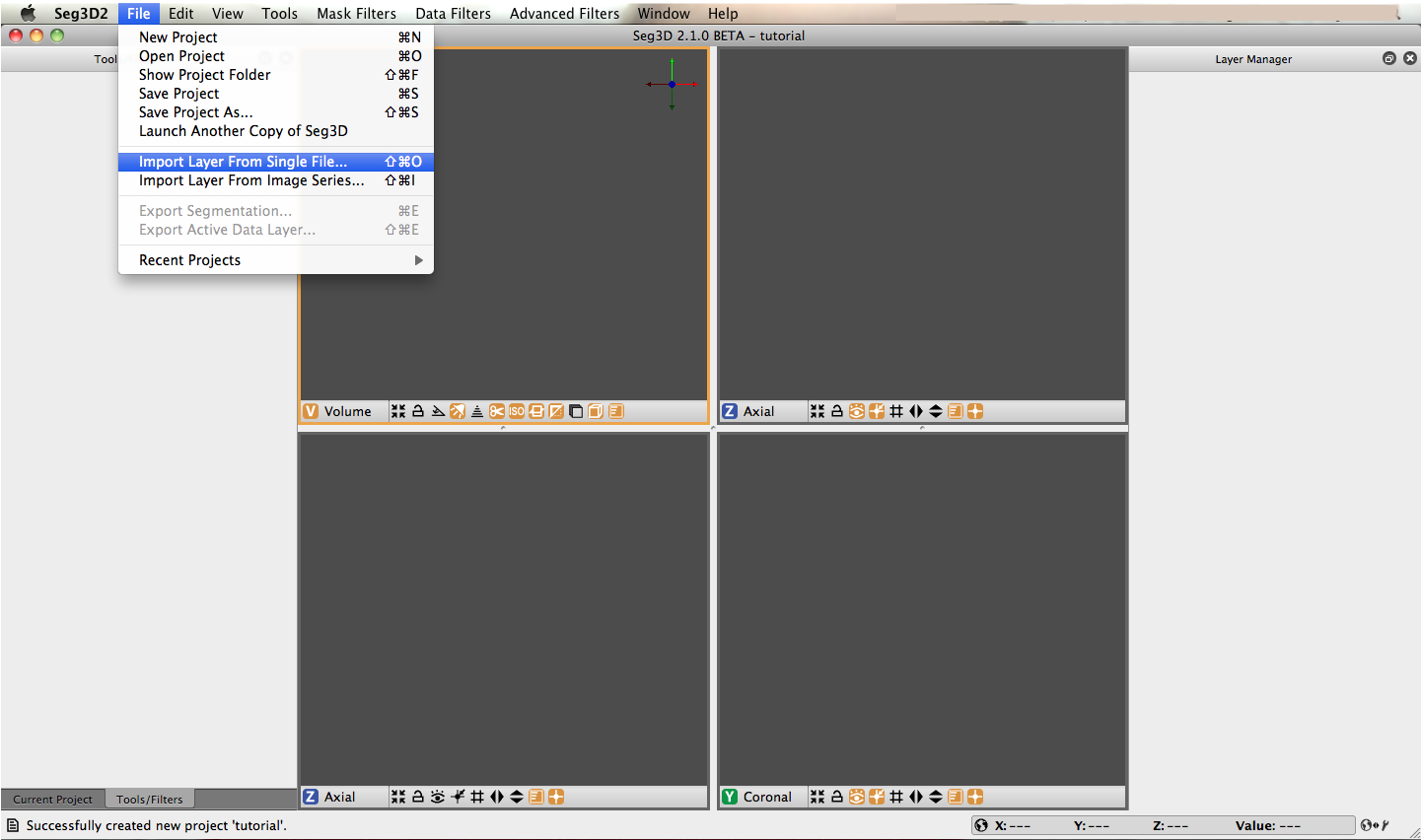The width and height of the screenshot is (1421, 840).
Task: Toggle the lock icon in the Coronal viewer
Action: tap(837, 797)
